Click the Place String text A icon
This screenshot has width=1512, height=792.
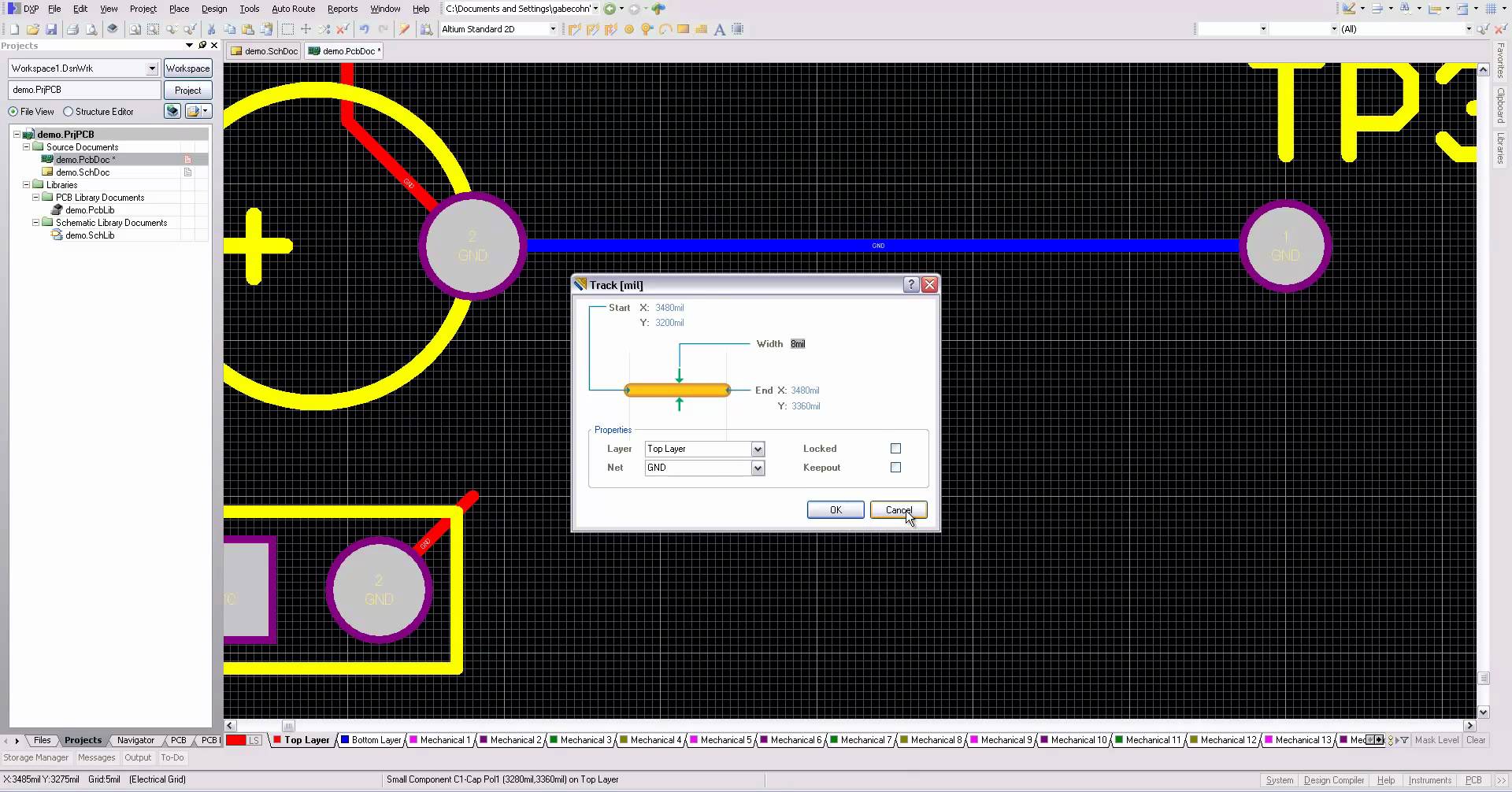719,29
